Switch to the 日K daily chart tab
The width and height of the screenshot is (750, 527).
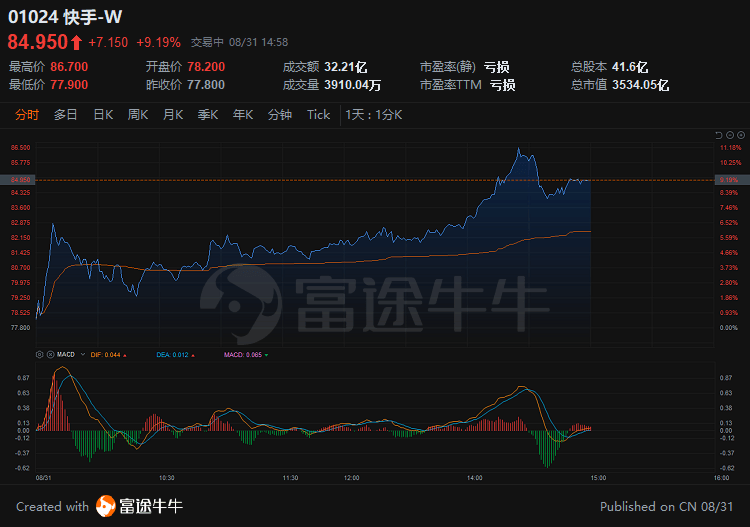pos(103,115)
